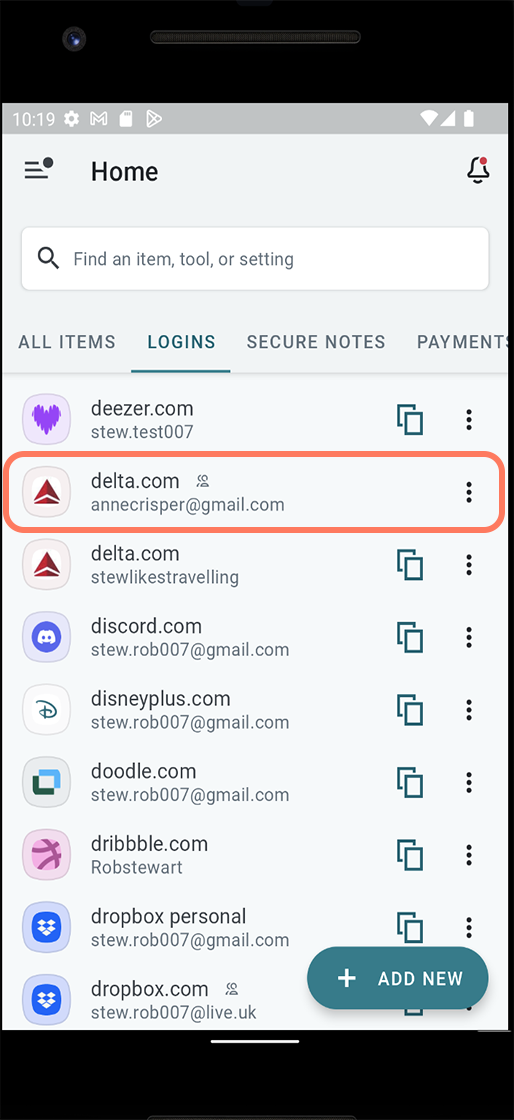Switch to the Secure Notes tab

(x=316, y=342)
